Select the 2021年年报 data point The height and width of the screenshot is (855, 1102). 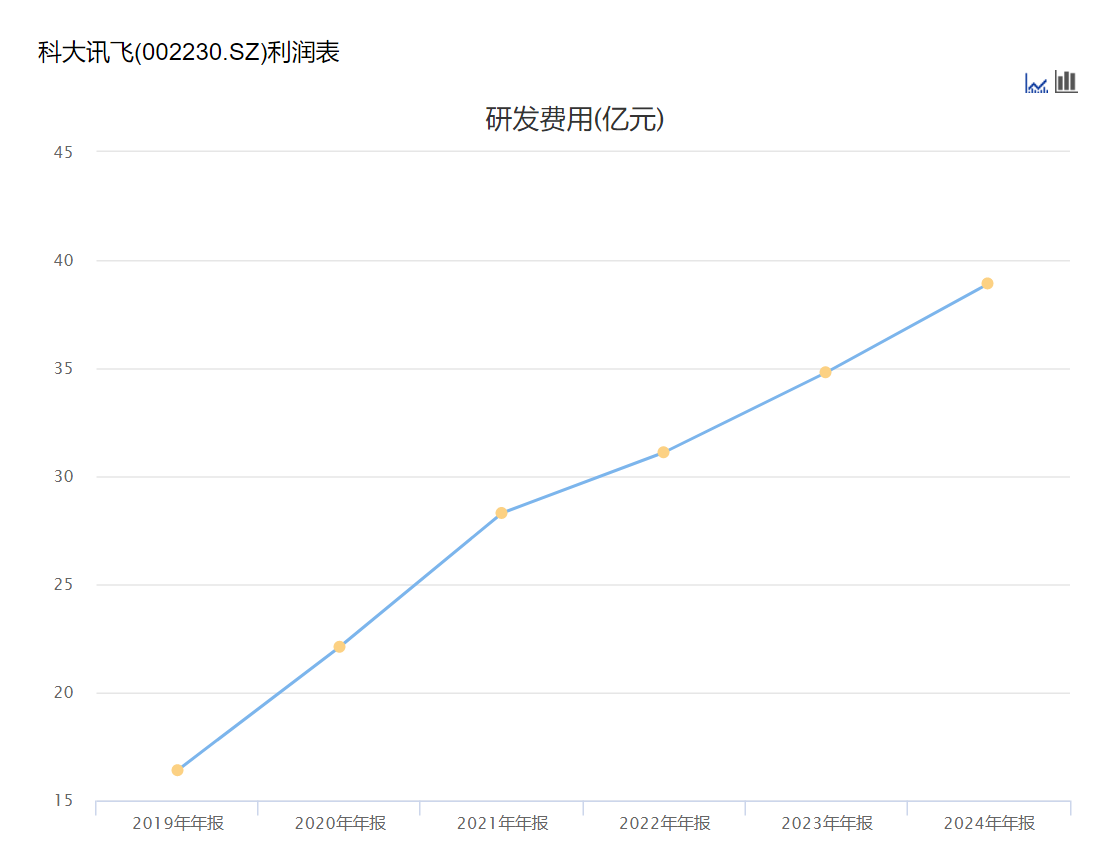point(501,513)
